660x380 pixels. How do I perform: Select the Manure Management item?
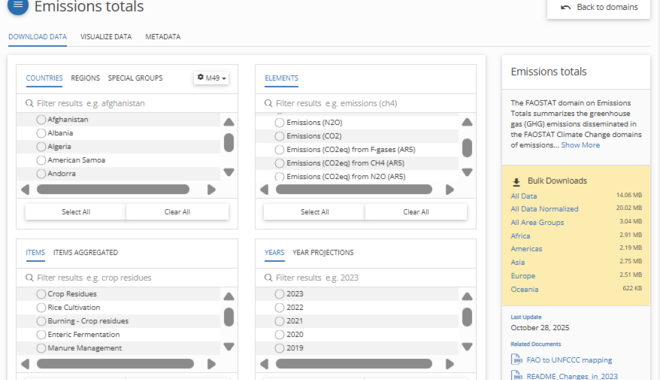coord(41,348)
